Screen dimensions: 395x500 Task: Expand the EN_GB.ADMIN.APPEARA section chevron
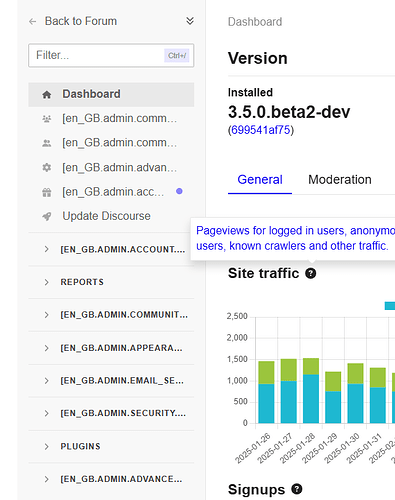(x=46, y=348)
